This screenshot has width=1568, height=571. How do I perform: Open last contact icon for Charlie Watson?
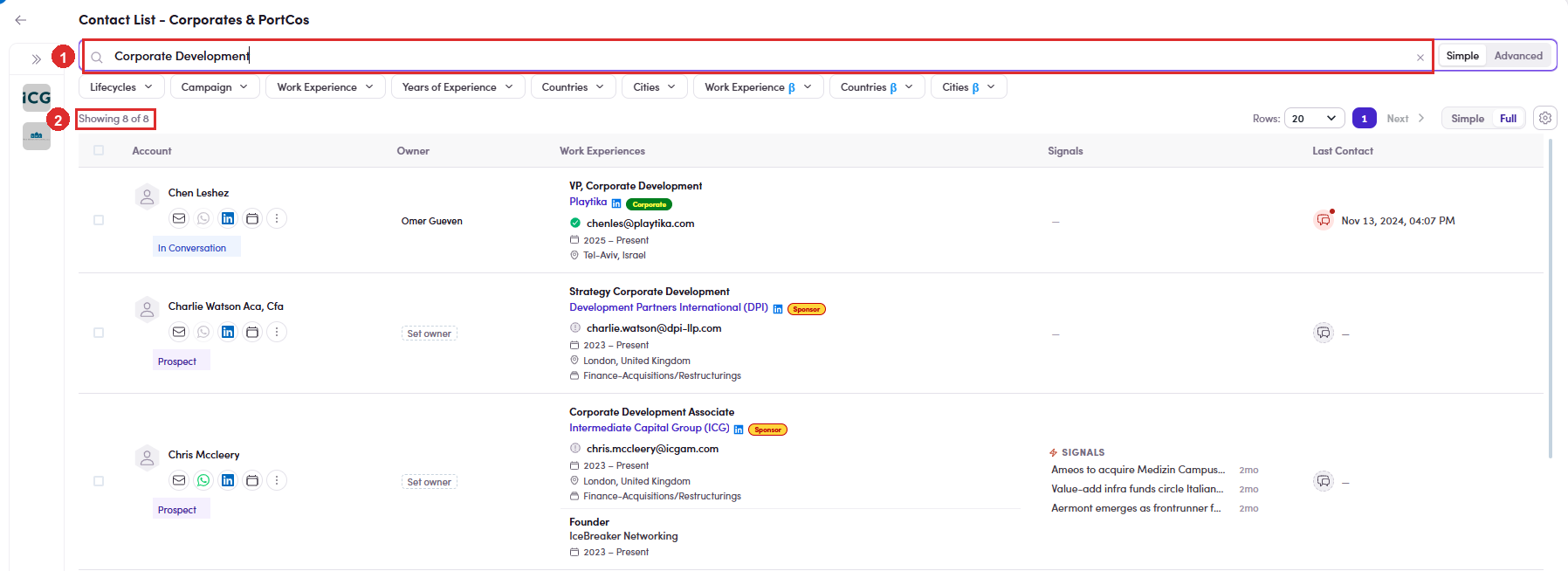[x=1324, y=333]
